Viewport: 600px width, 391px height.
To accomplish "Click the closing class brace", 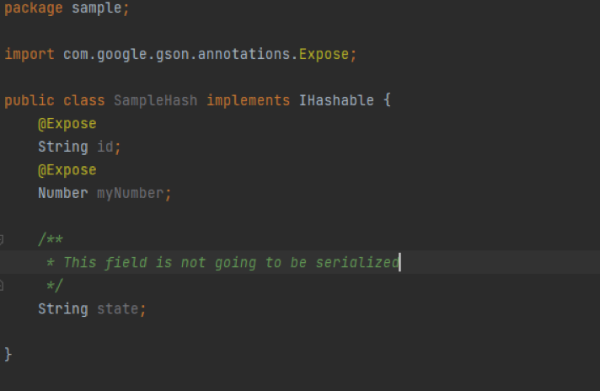I will 8,355.
